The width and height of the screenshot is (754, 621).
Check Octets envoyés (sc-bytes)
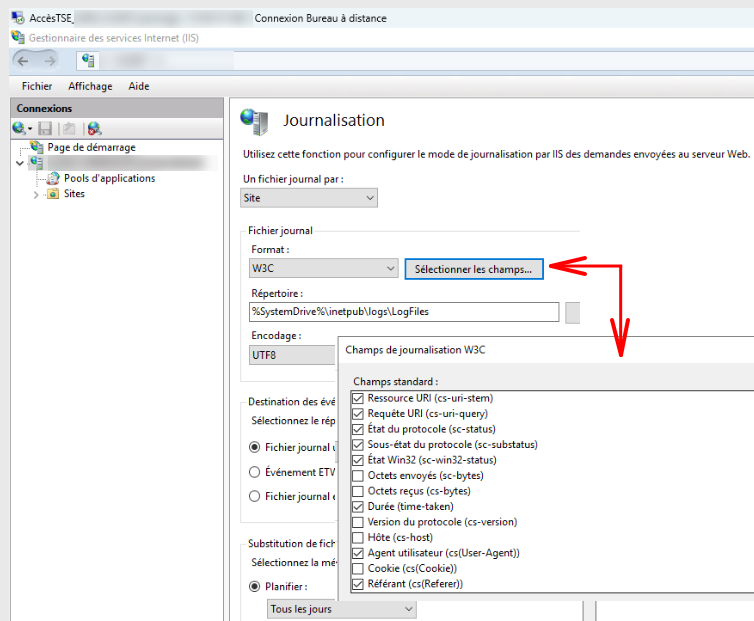357,476
